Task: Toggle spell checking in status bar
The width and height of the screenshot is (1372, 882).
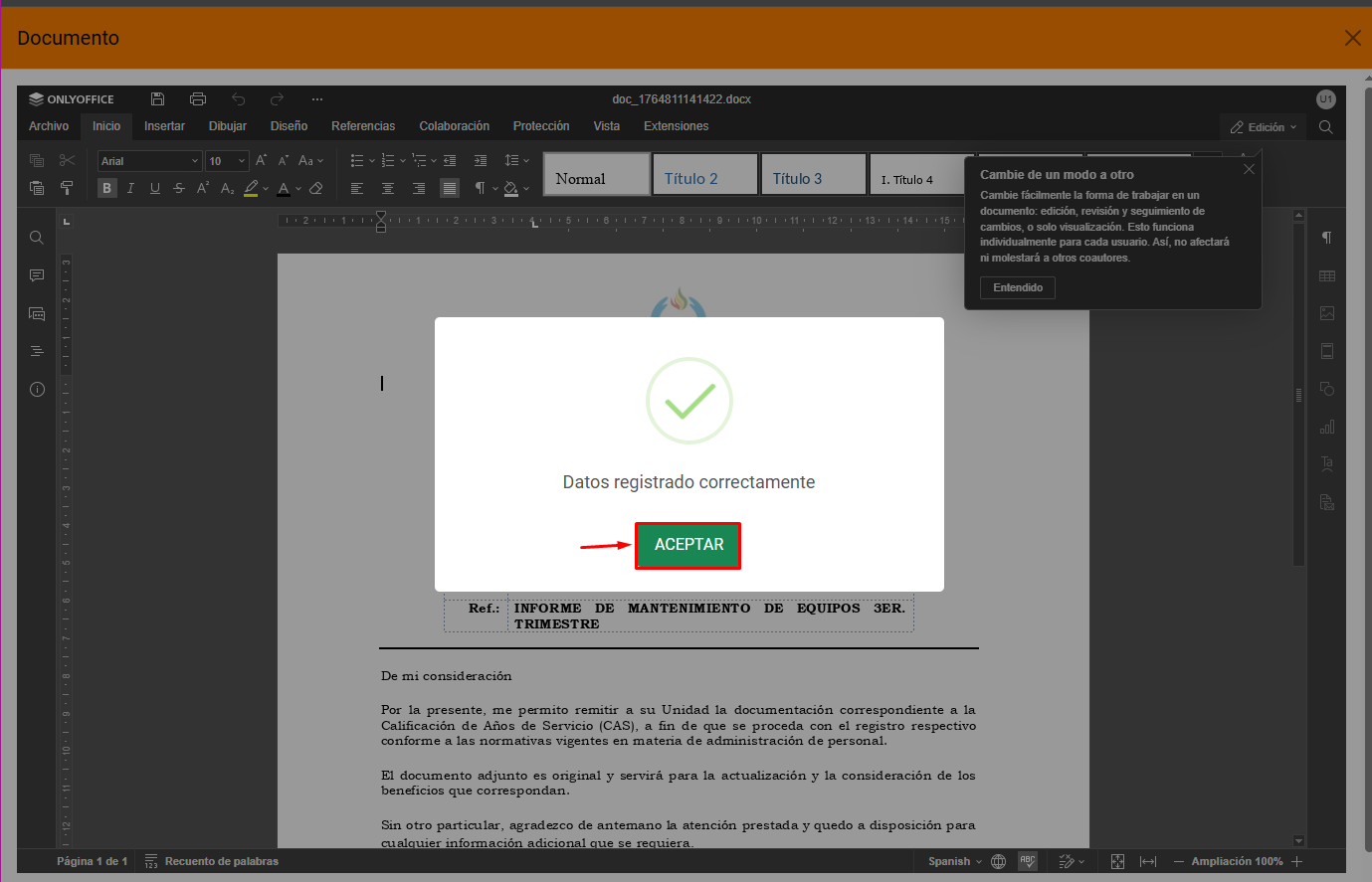Action: point(1028,861)
